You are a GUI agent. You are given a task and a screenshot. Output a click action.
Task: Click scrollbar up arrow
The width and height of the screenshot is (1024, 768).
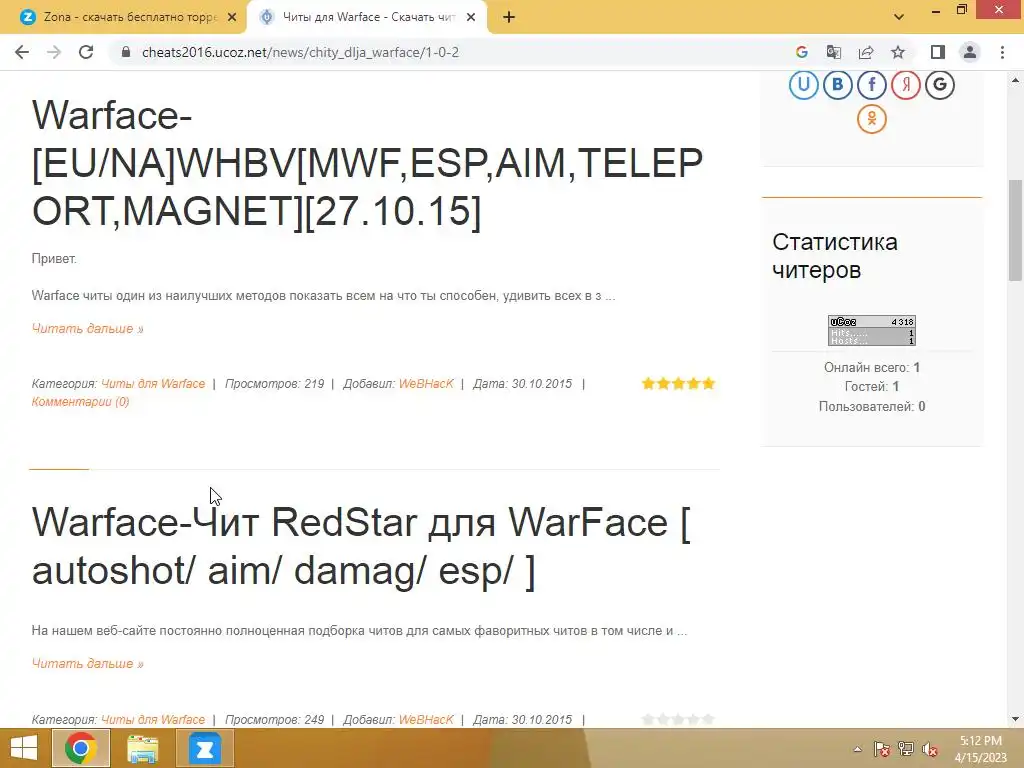(x=1016, y=80)
